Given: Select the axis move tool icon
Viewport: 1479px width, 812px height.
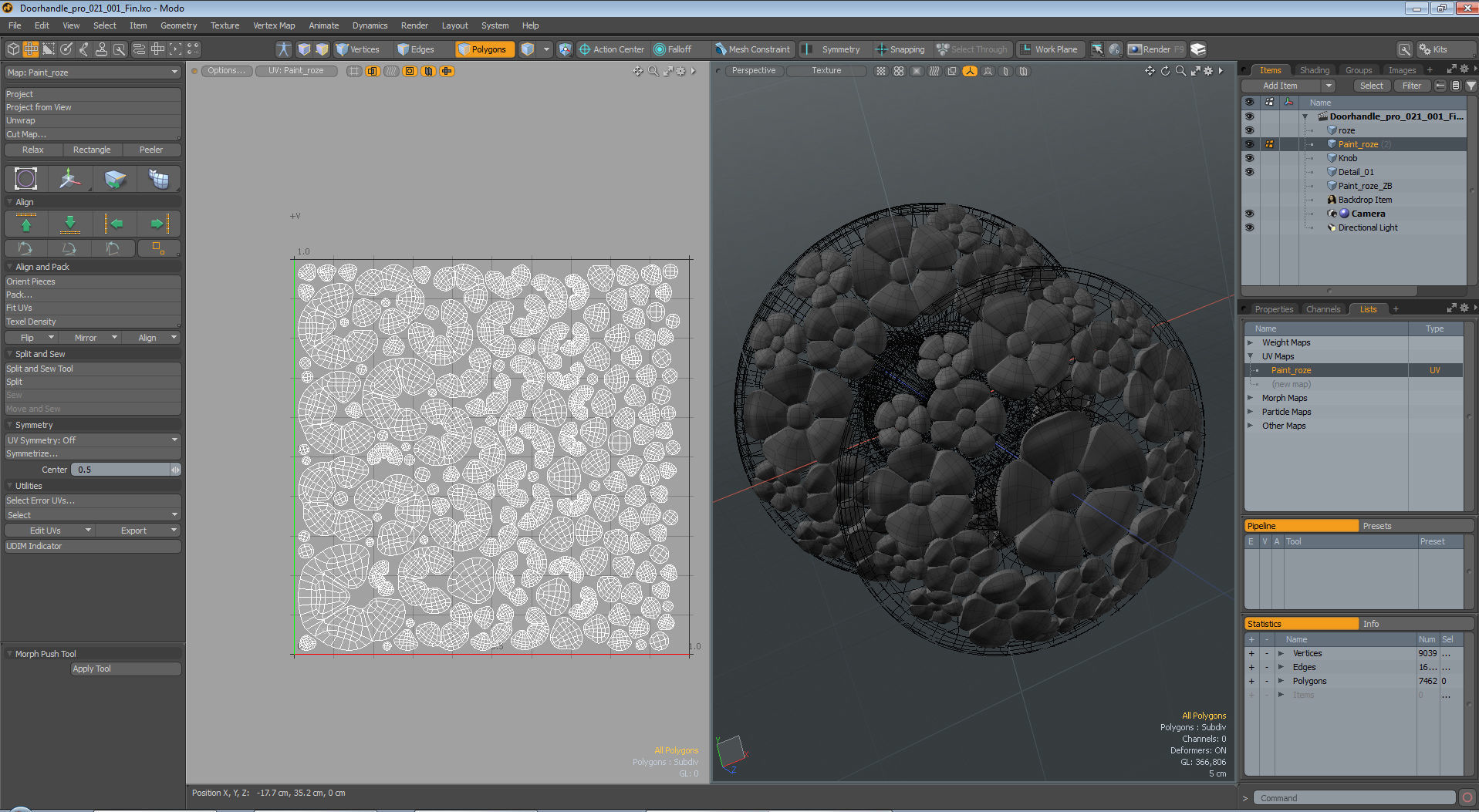Looking at the screenshot, I should click(70, 179).
